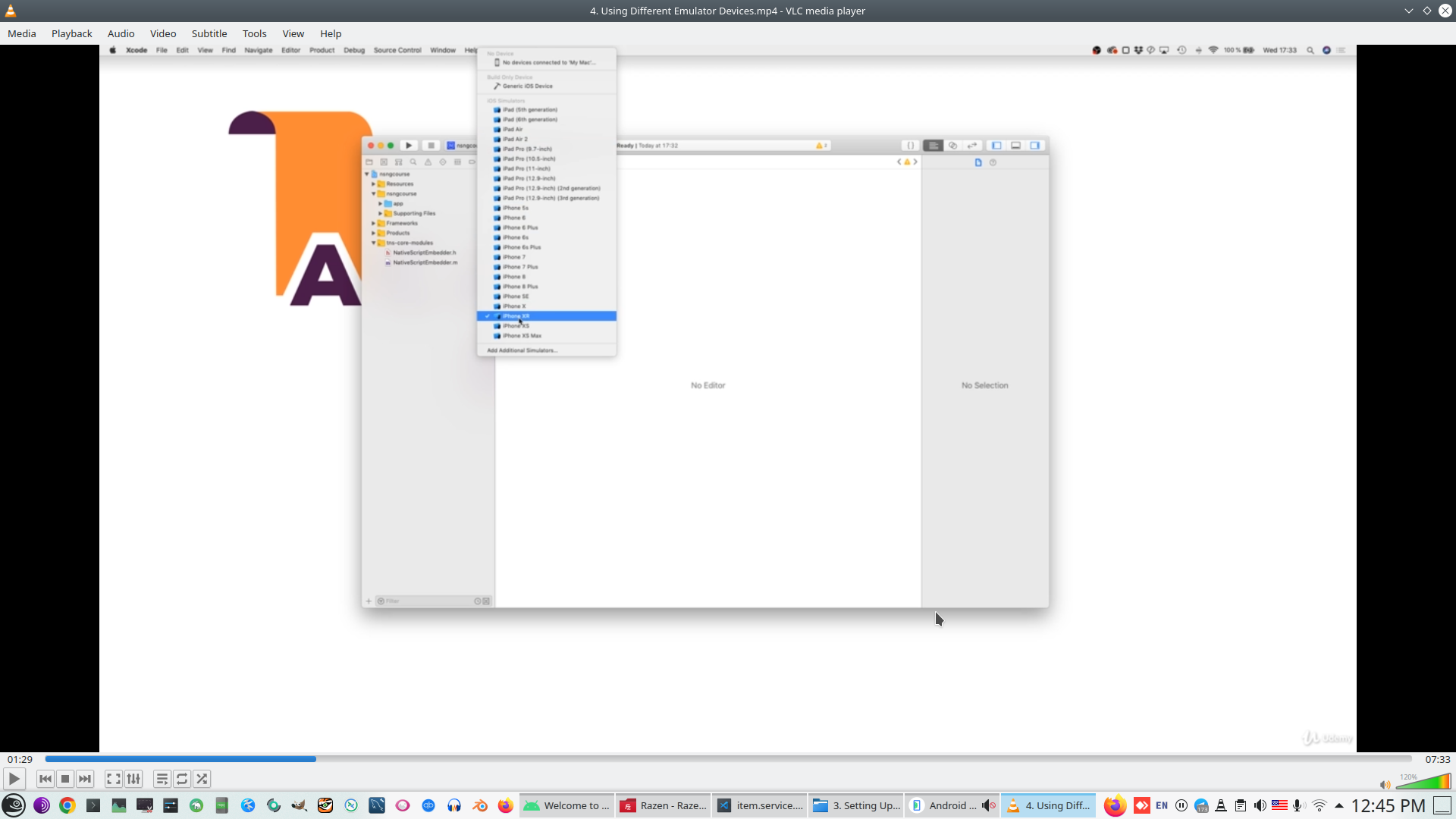Skip to next media track

85,779
